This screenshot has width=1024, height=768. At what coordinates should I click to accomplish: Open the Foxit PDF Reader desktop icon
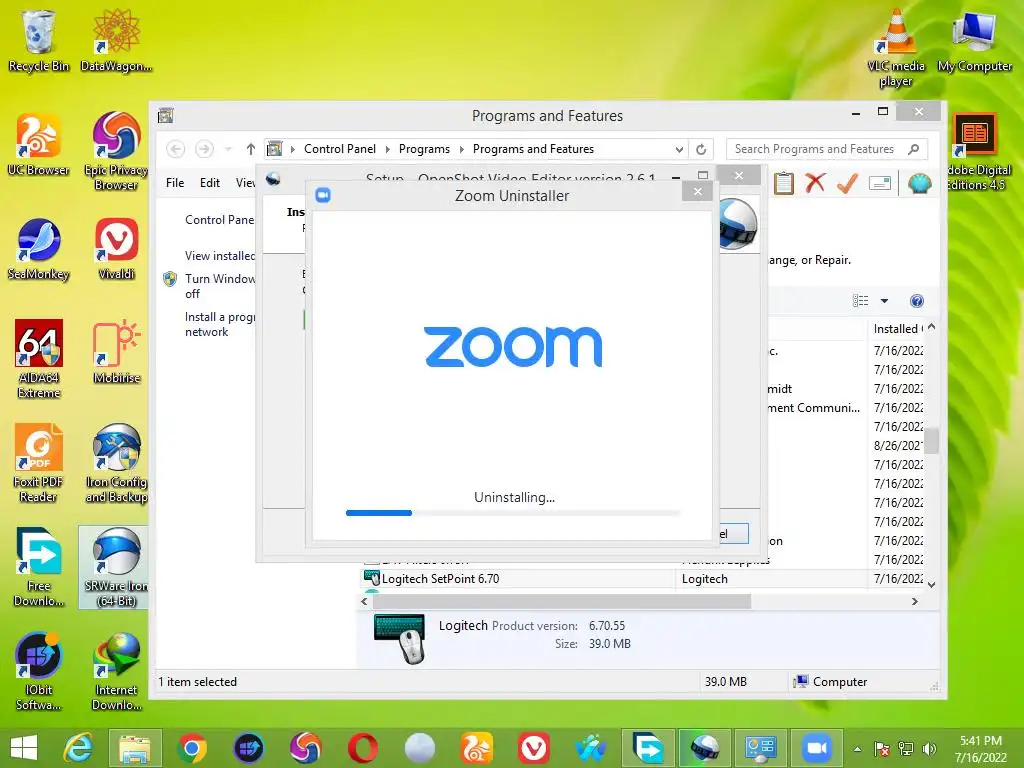(x=38, y=464)
